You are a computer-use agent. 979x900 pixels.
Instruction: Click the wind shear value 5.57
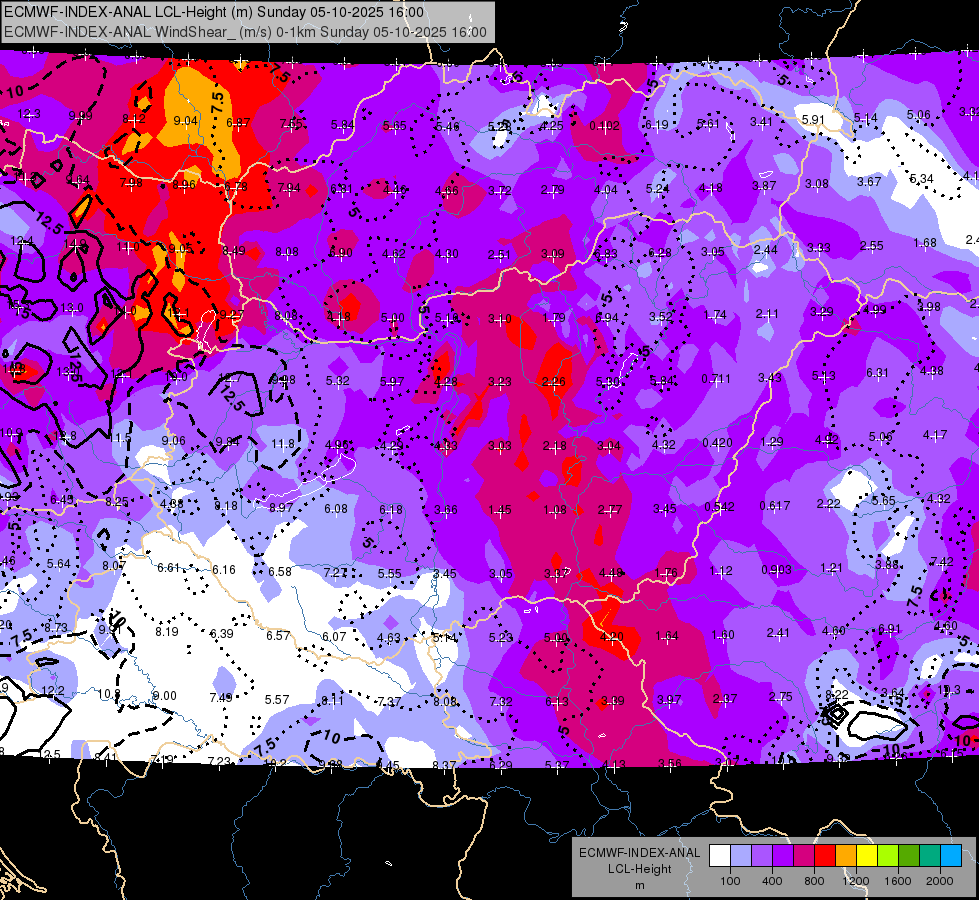(x=277, y=700)
